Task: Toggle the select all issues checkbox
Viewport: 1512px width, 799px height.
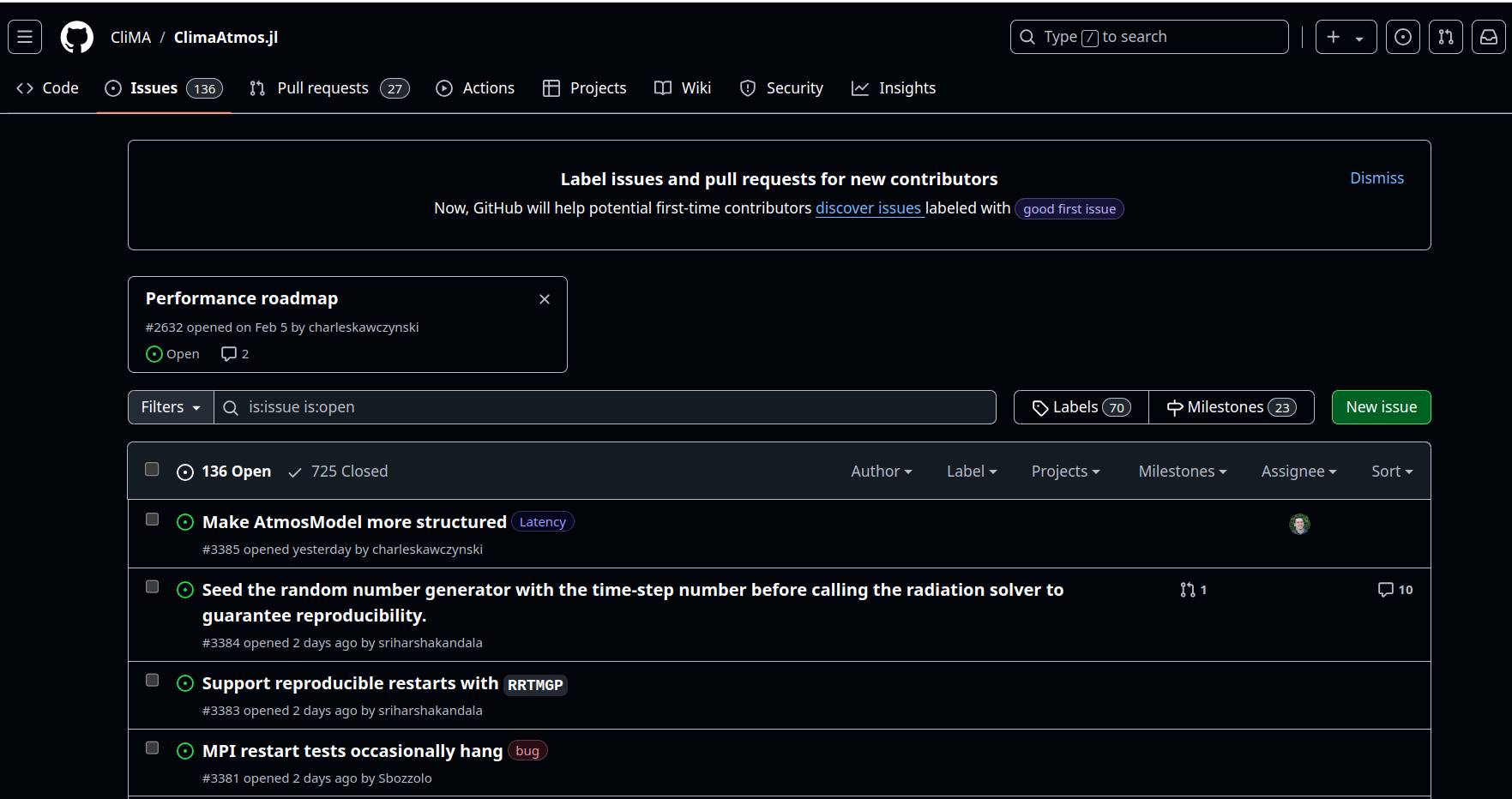Action: (152, 469)
